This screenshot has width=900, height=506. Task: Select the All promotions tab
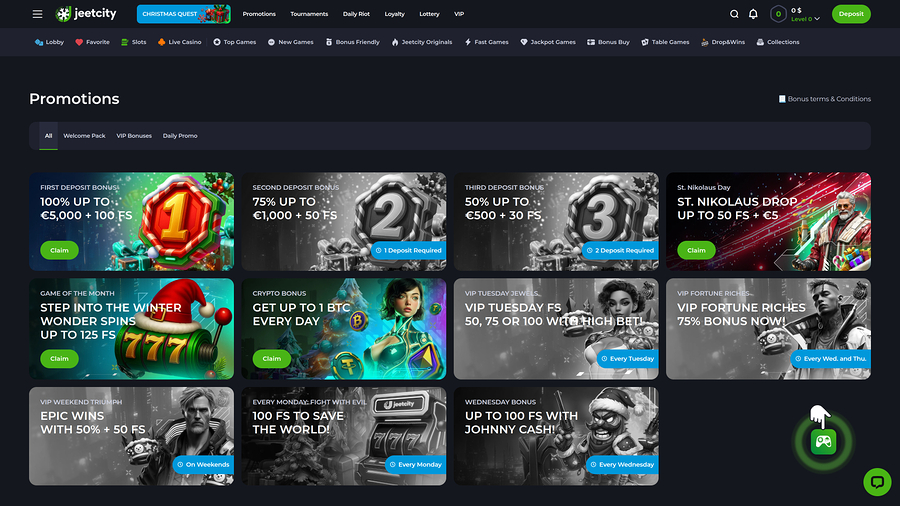(x=48, y=136)
